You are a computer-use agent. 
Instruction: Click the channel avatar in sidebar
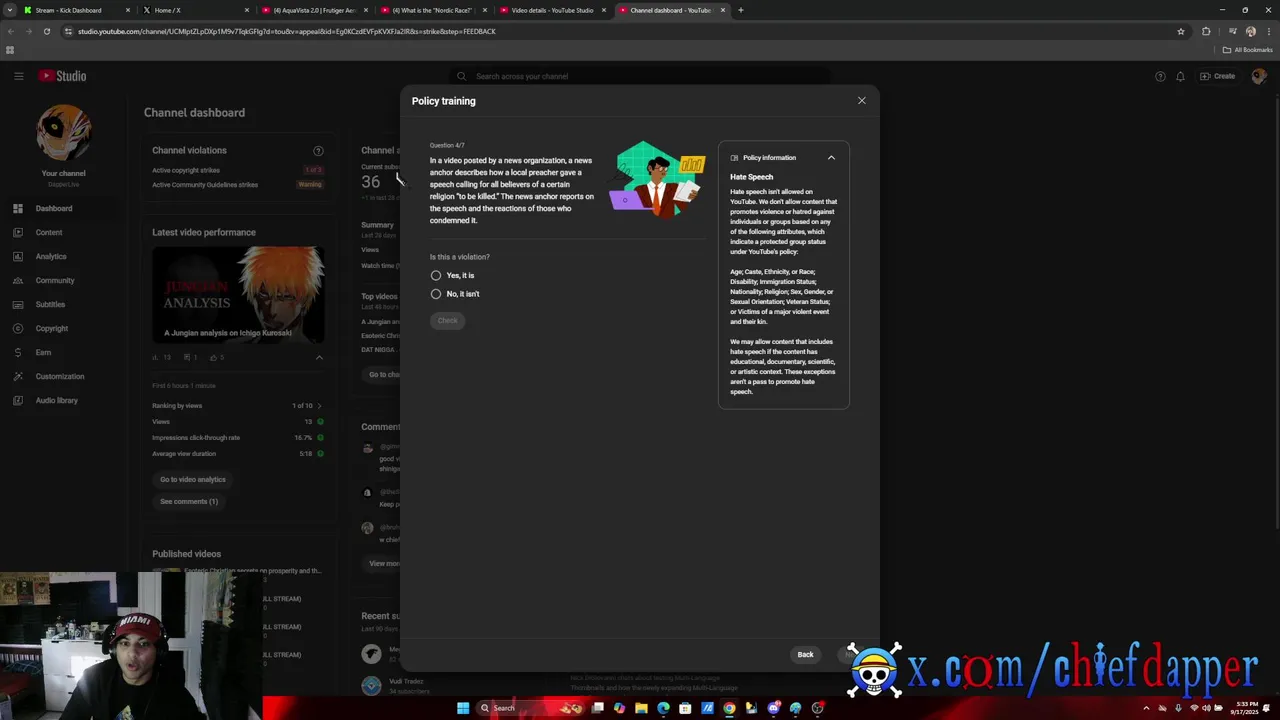point(64,133)
